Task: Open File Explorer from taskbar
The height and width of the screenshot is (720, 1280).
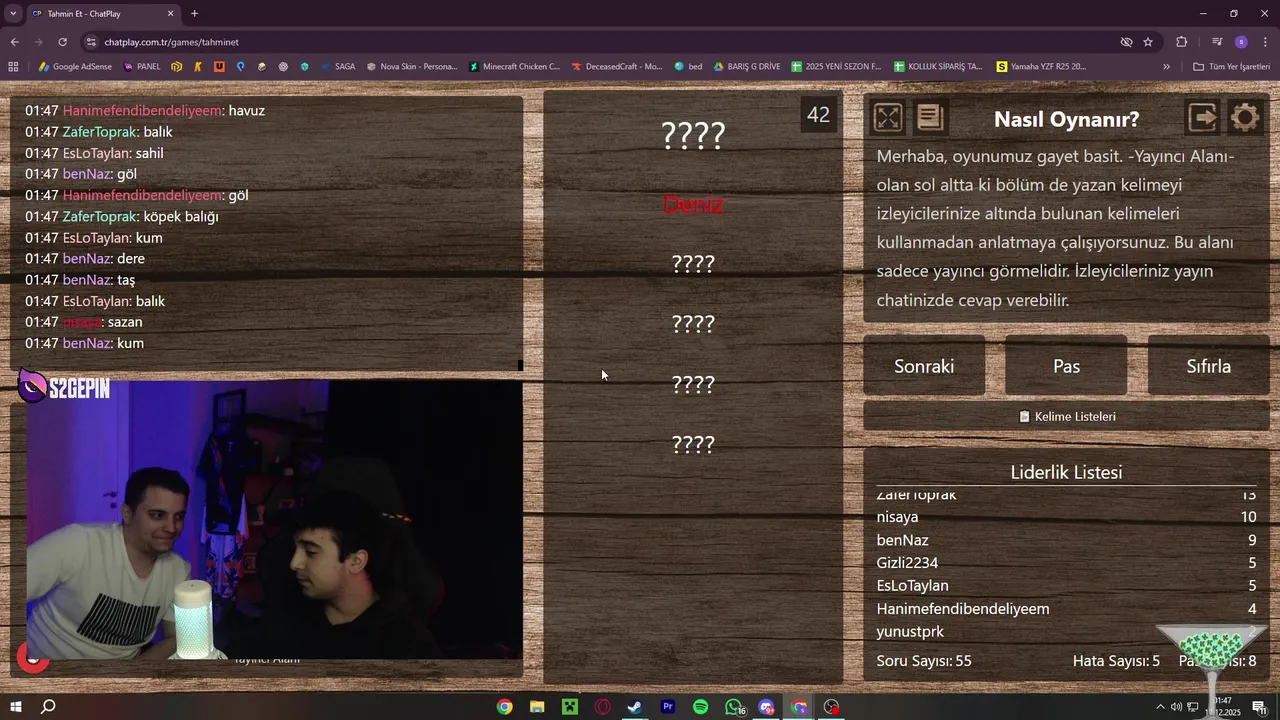Action: (x=537, y=707)
